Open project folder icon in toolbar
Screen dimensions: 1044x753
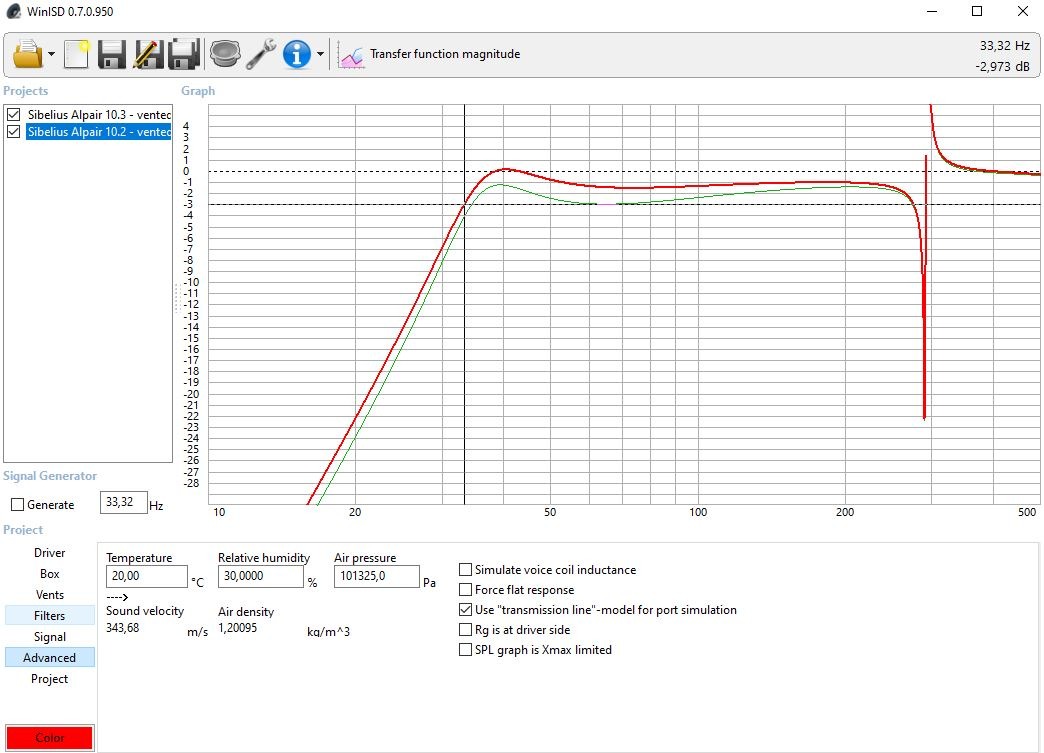pos(27,54)
